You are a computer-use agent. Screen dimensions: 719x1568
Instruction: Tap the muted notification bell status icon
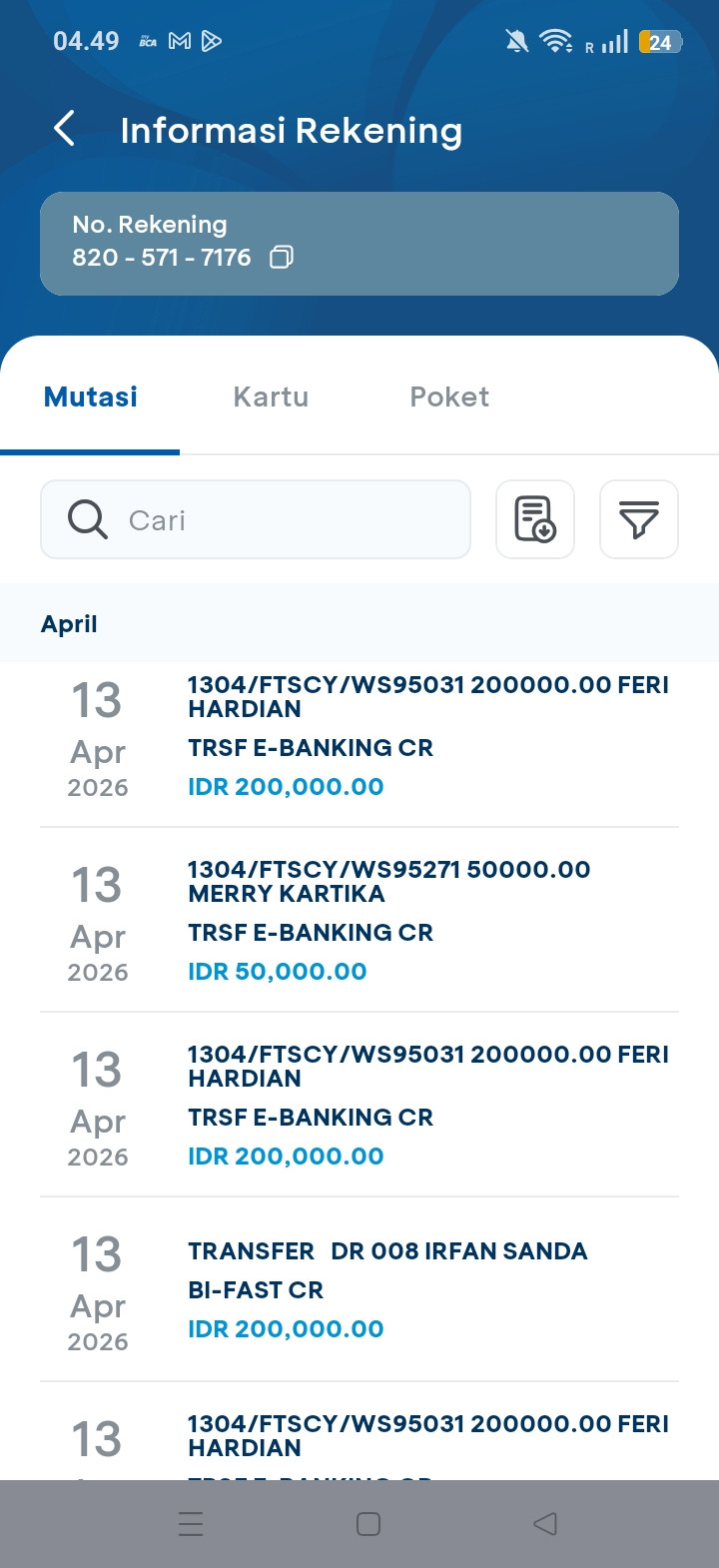(516, 41)
